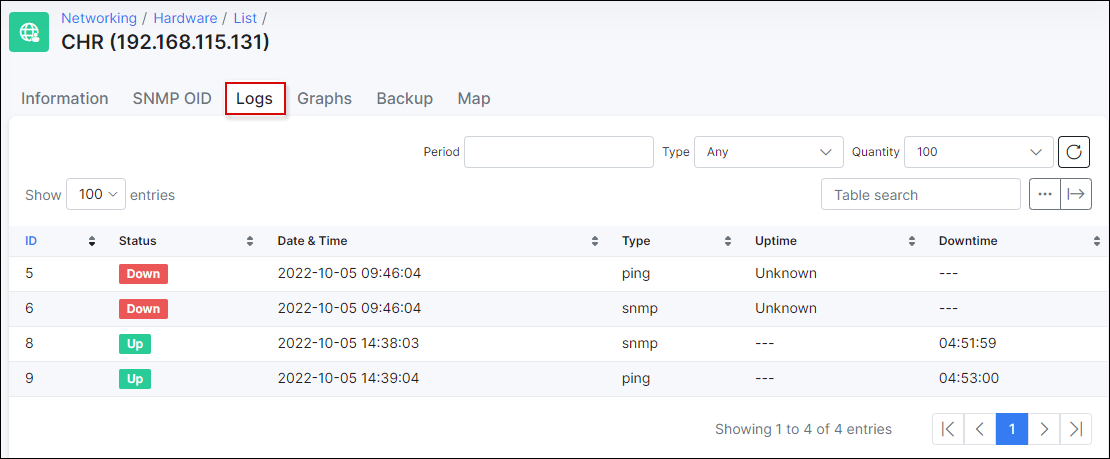This screenshot has height=459, width=1110.
Task: Click the green networking globe icon
Action: [x=29, y=32]
